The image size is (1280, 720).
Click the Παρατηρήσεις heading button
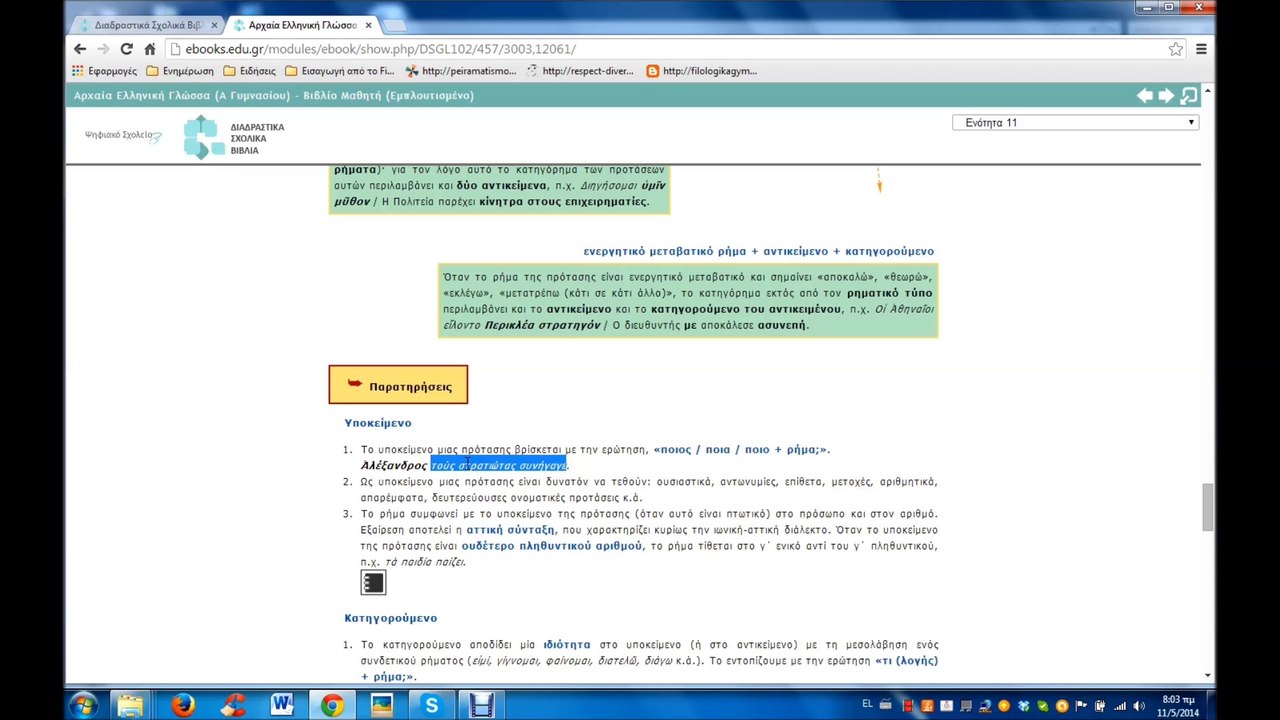coord(398,385)
